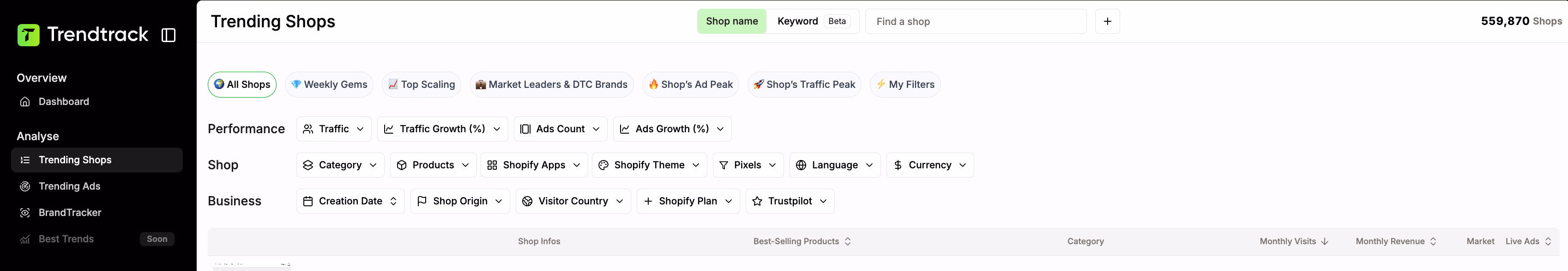Viewport: 1568px width, 271px height.
Task: Click the Find a shop field
Action: [975, 21]
